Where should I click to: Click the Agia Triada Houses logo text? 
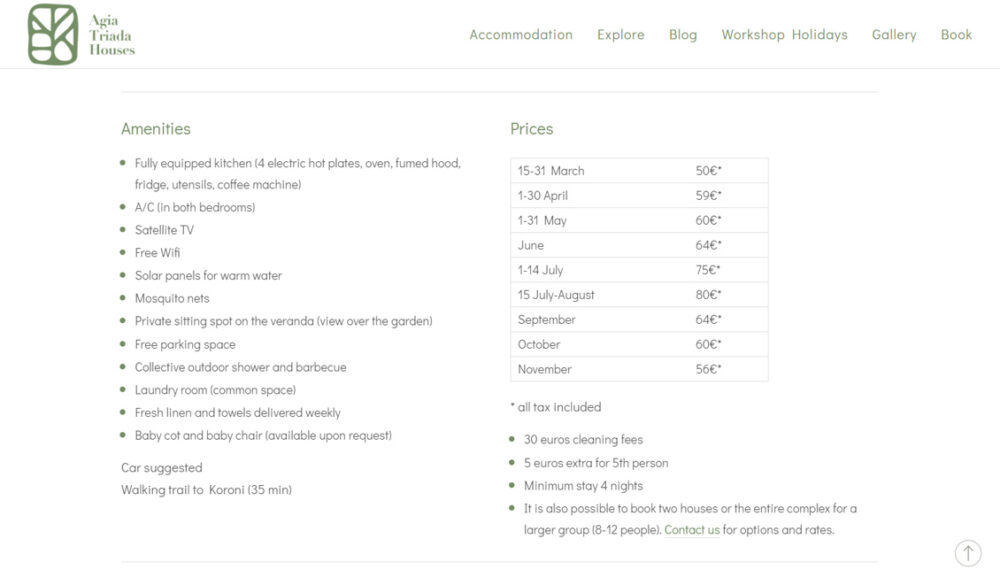point(111,35)
